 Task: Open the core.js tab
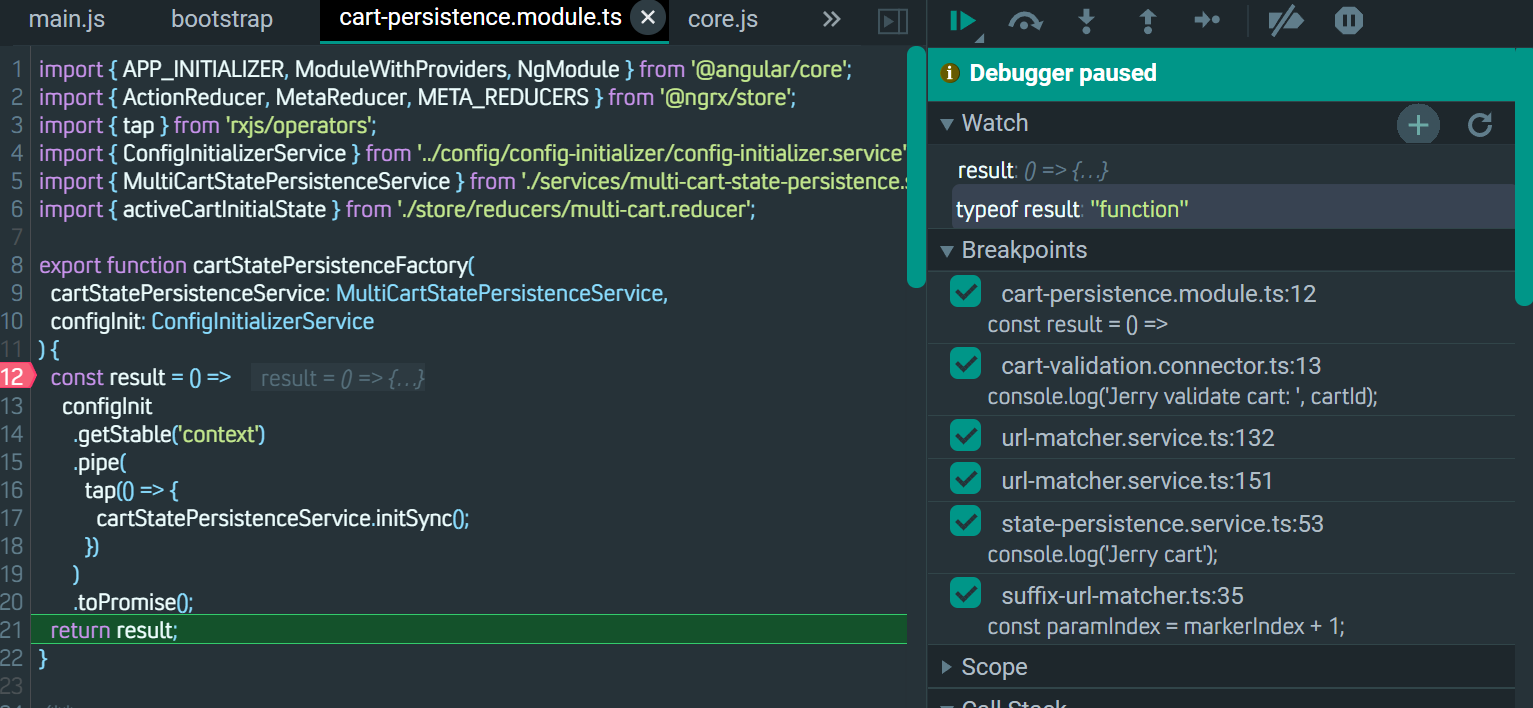pyautogui.click(x=723, y=19)
